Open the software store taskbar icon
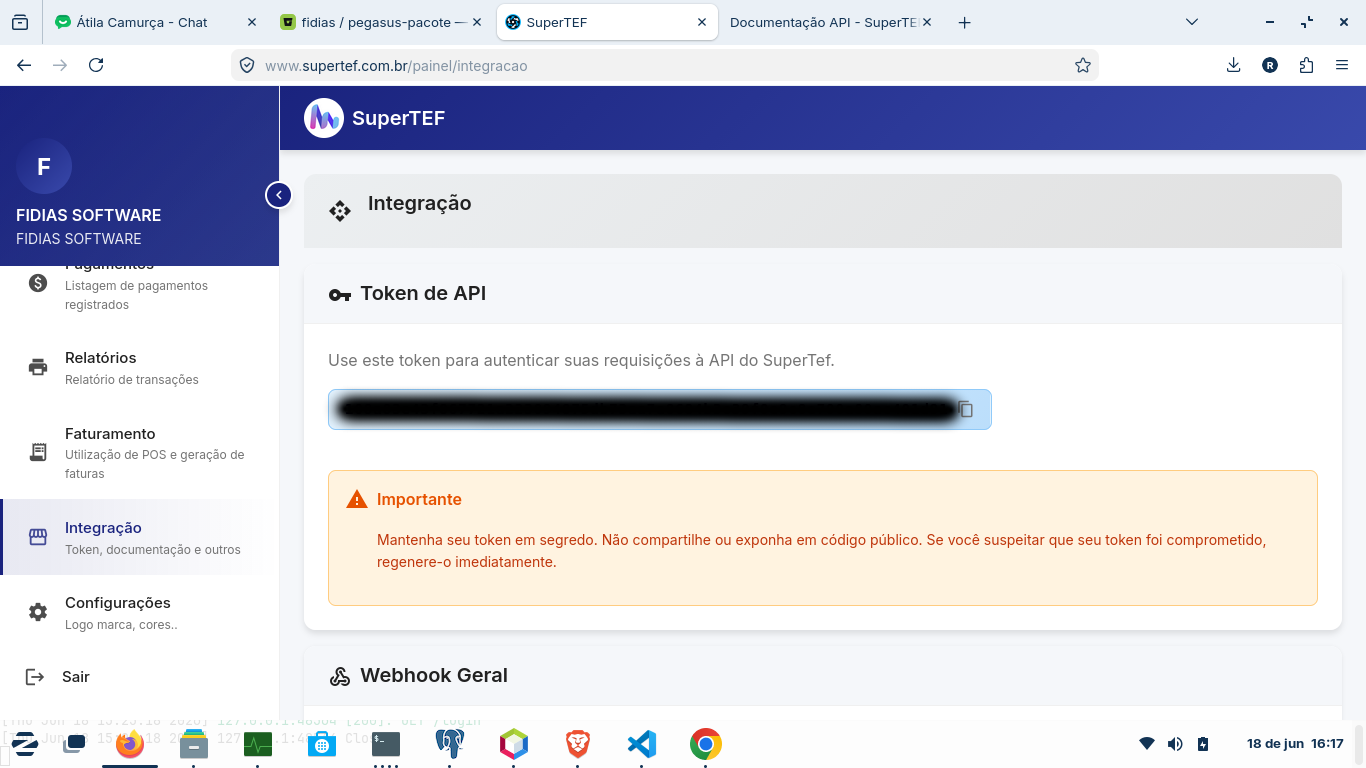The image size is (1366, 768). click(322, 744)
